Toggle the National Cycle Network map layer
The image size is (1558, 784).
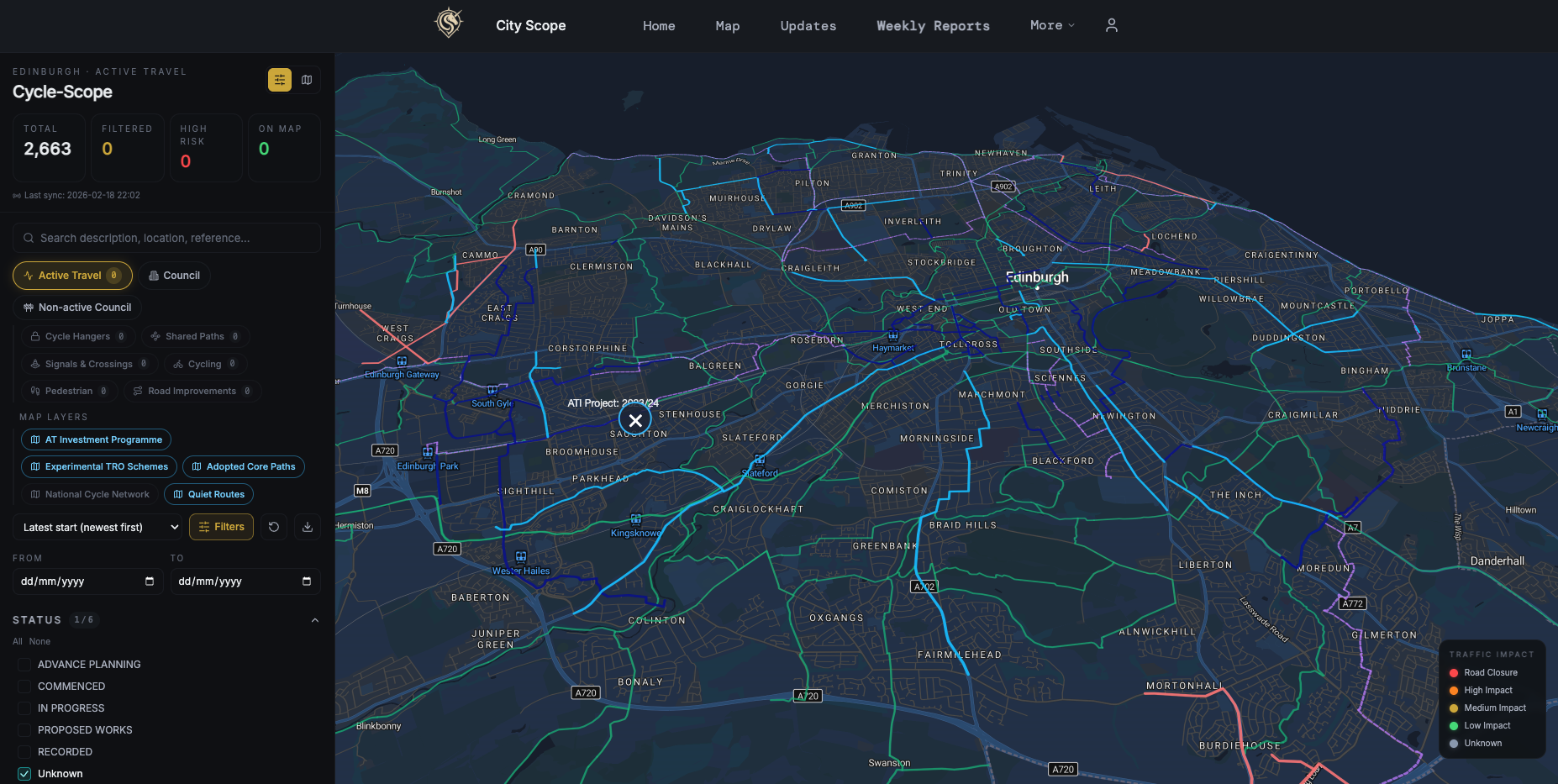[90, 494]
